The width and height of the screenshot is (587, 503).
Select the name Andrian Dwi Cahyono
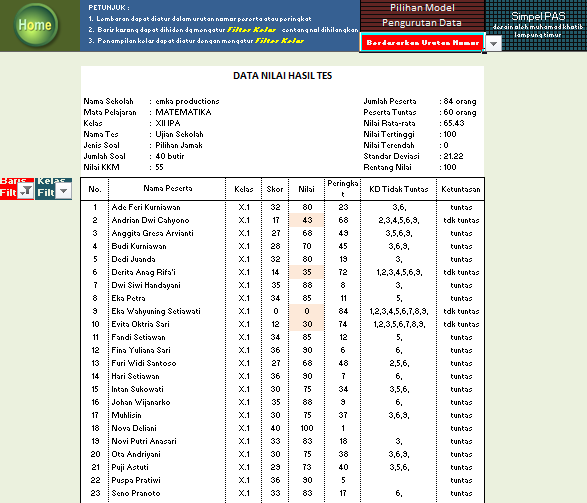pos(150,220)
